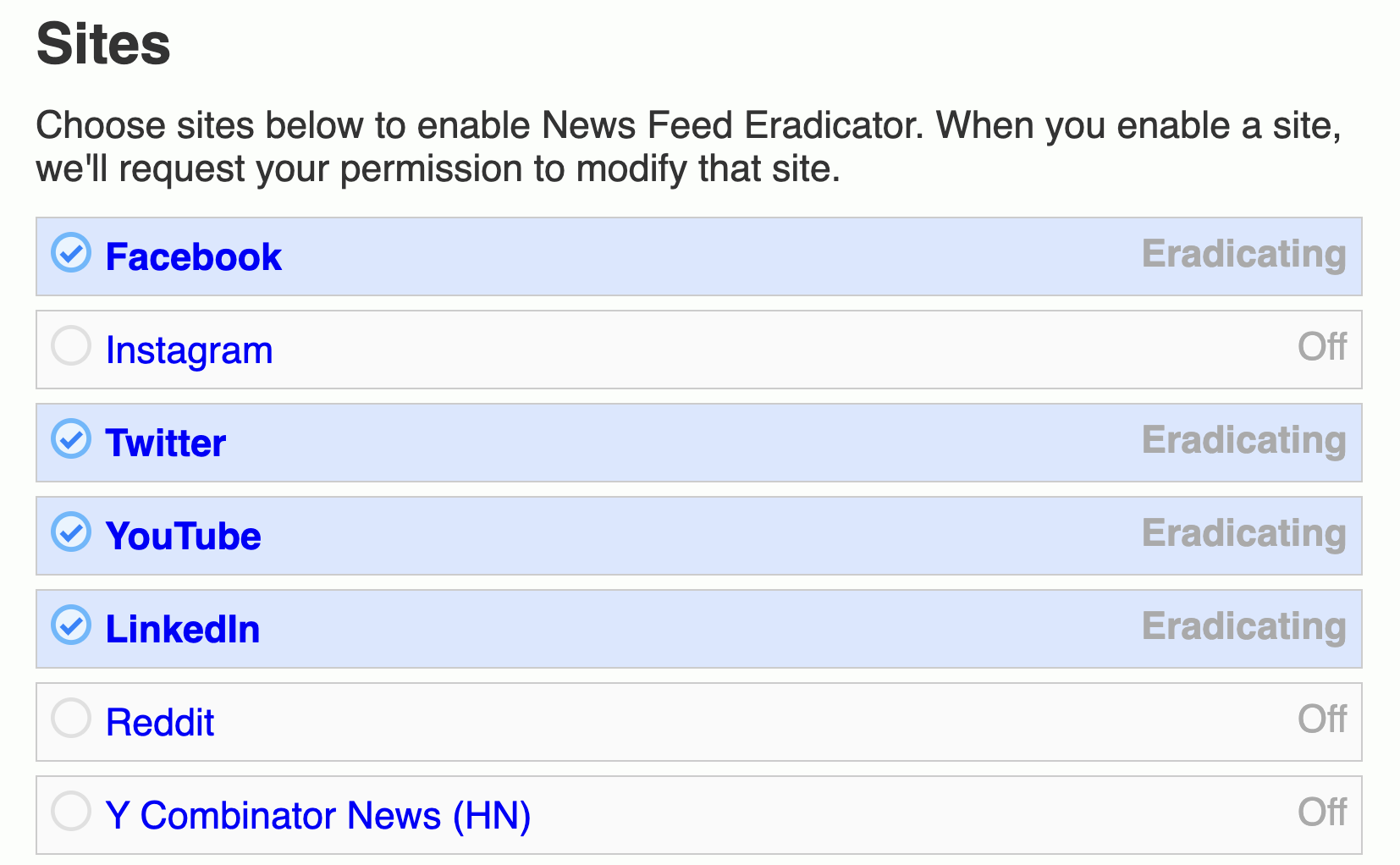
Task: Uncheck the LinkedIn checkmark icon
Action: pos(71,625)
